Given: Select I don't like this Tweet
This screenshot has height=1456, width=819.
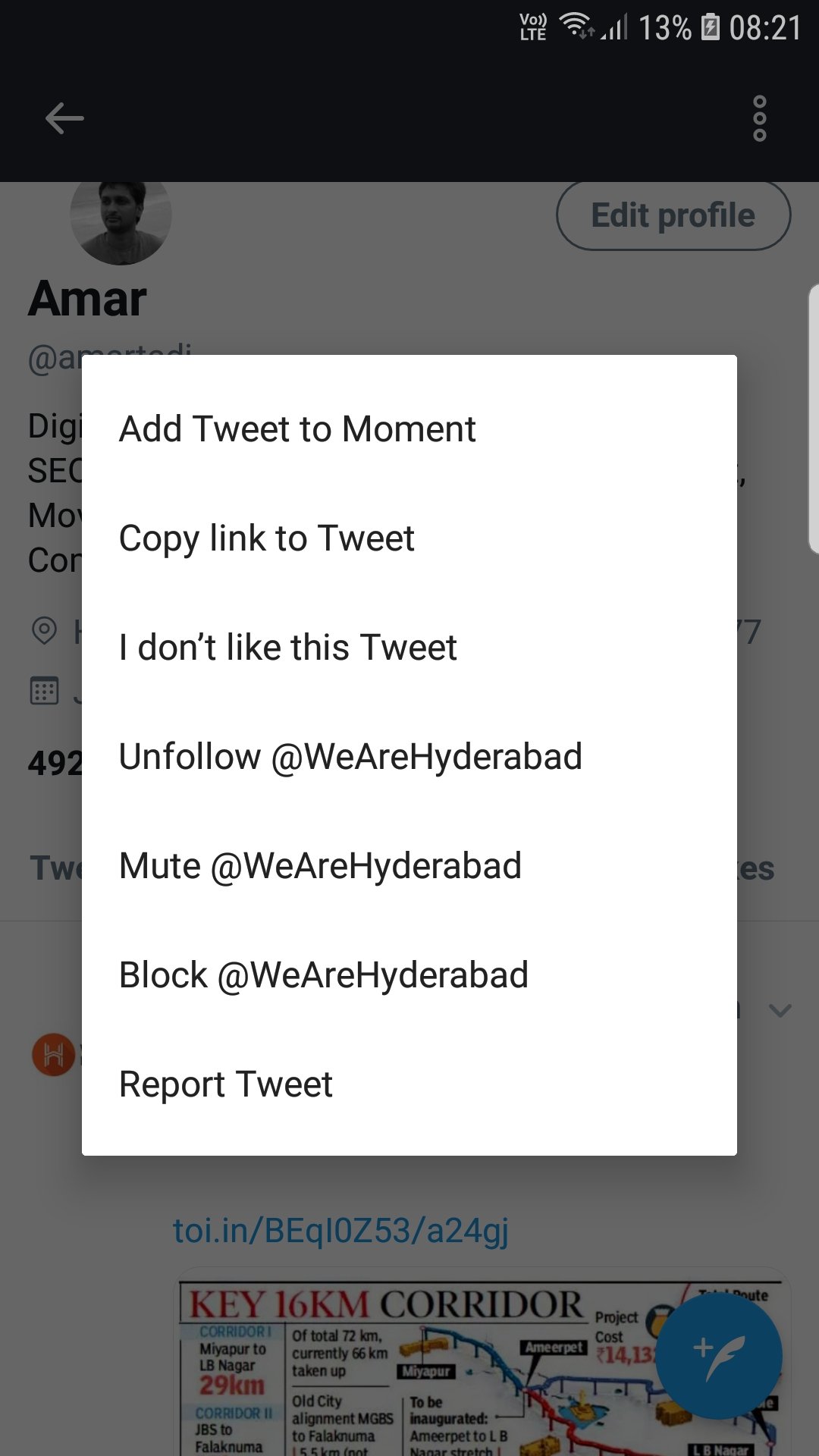Looking at the screenshot, I should click(x=288, y=648).
